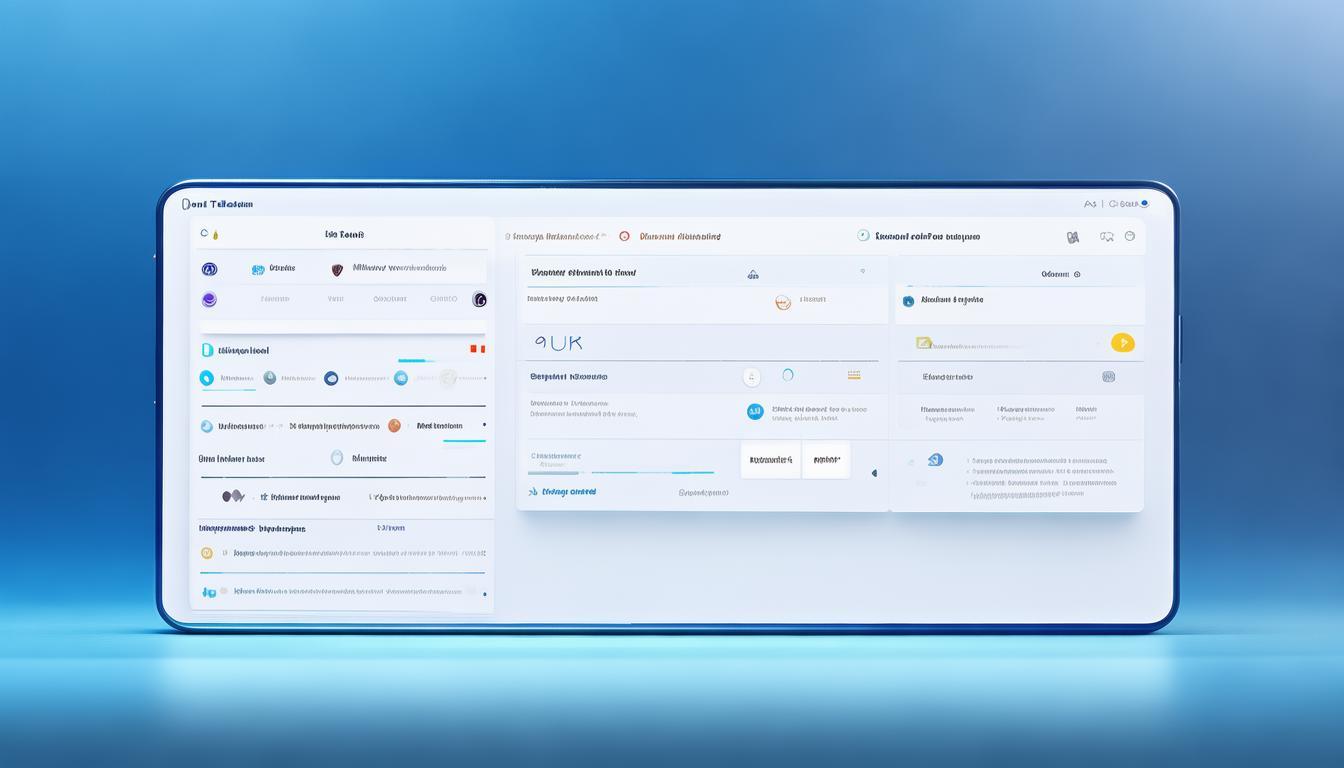Click the white round button beside the blue ring
The image size is (1344, 768).
click(x=752, y=377)
